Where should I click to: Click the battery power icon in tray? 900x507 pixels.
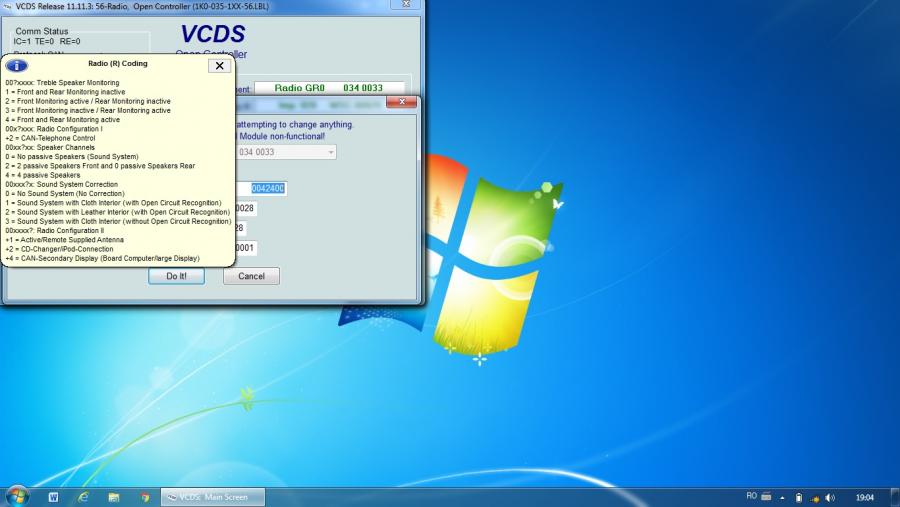pyautogui.click(x=798, y=497)
